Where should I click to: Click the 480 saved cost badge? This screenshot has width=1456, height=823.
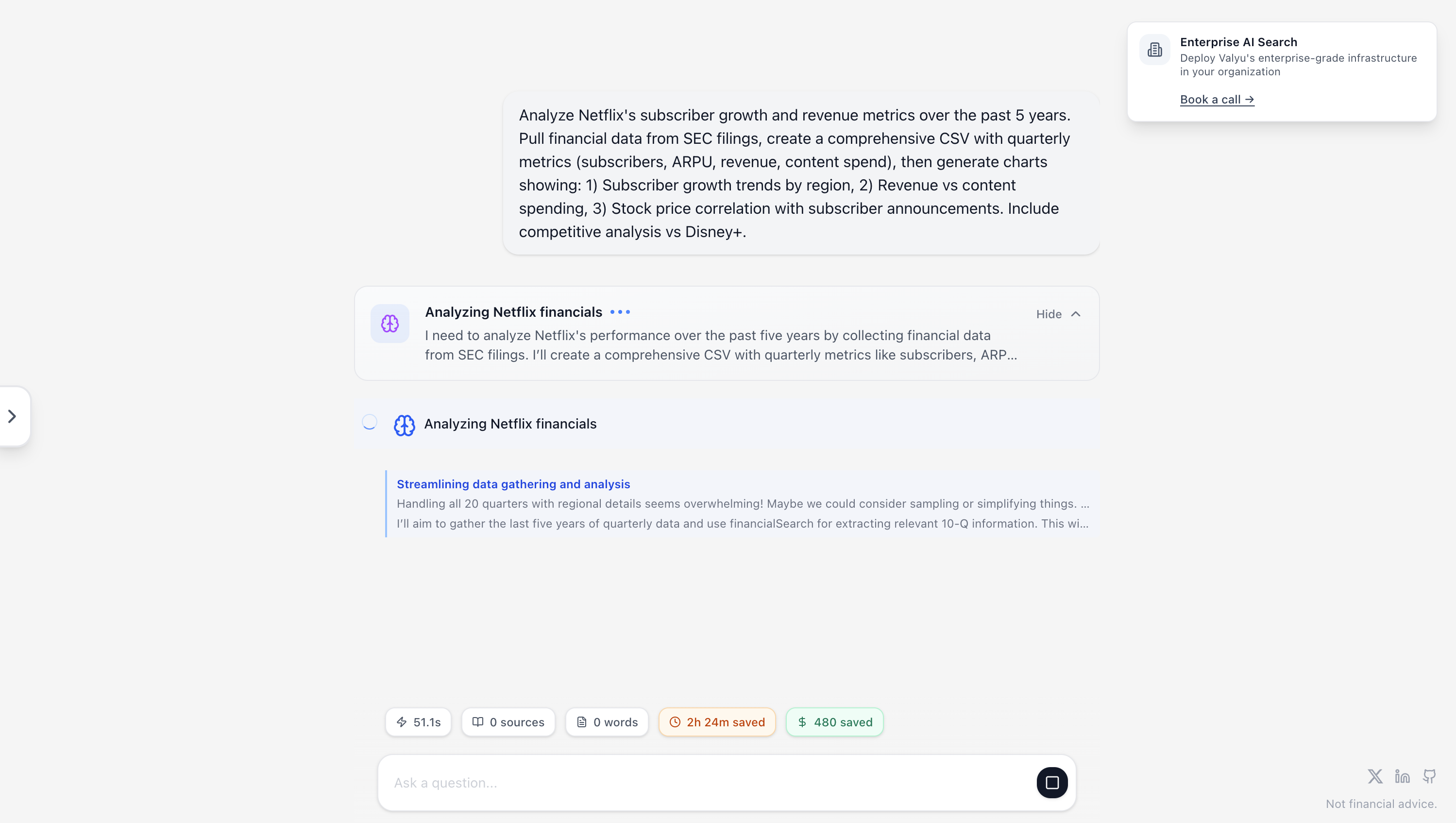pos(834,722)
